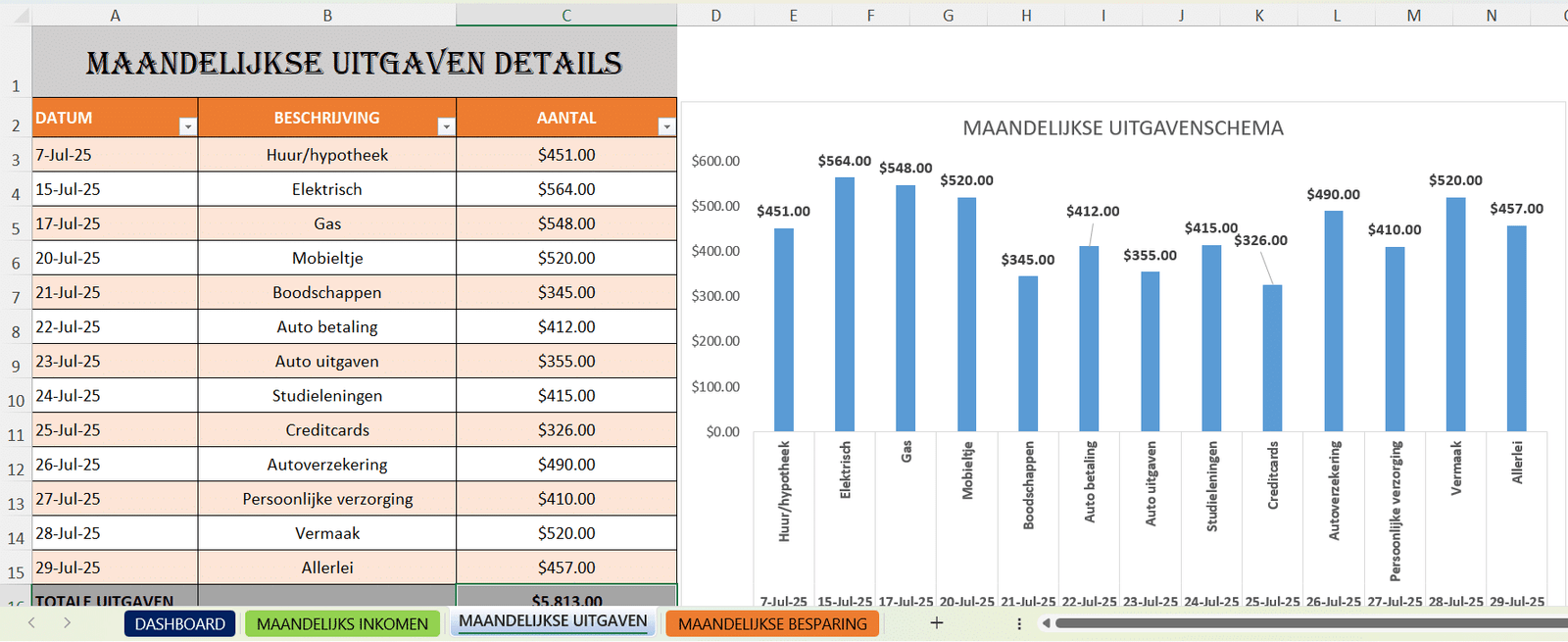Click the previous sheet navigation arrow
The height and width of the screenshot is (642, 1568).
pyautogui.click(x=31, y=623)
